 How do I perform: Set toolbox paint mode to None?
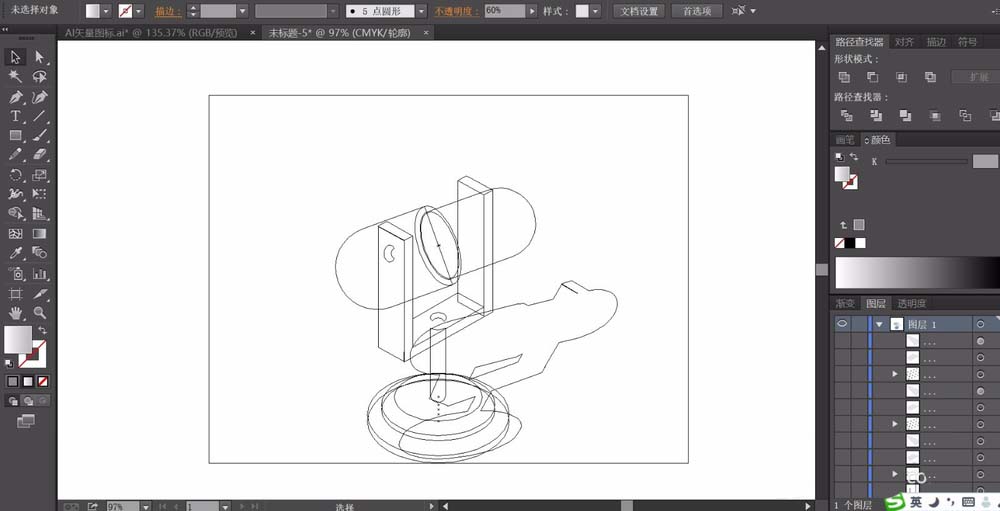pos(43,381)
